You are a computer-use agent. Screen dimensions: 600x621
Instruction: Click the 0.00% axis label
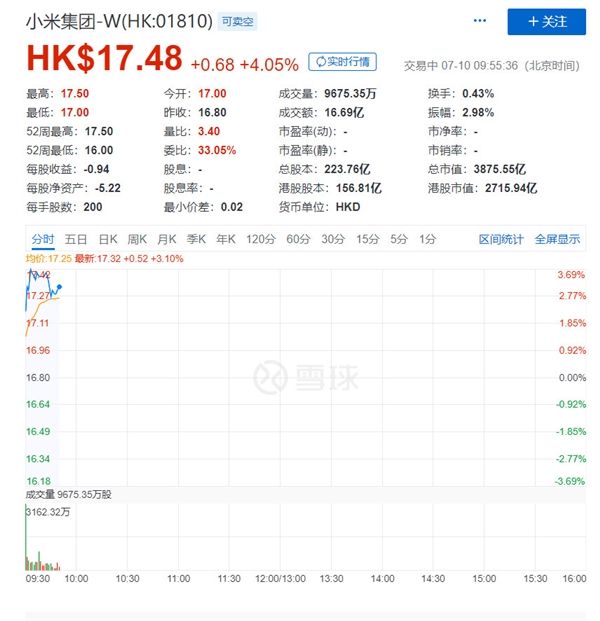[572, 378]
